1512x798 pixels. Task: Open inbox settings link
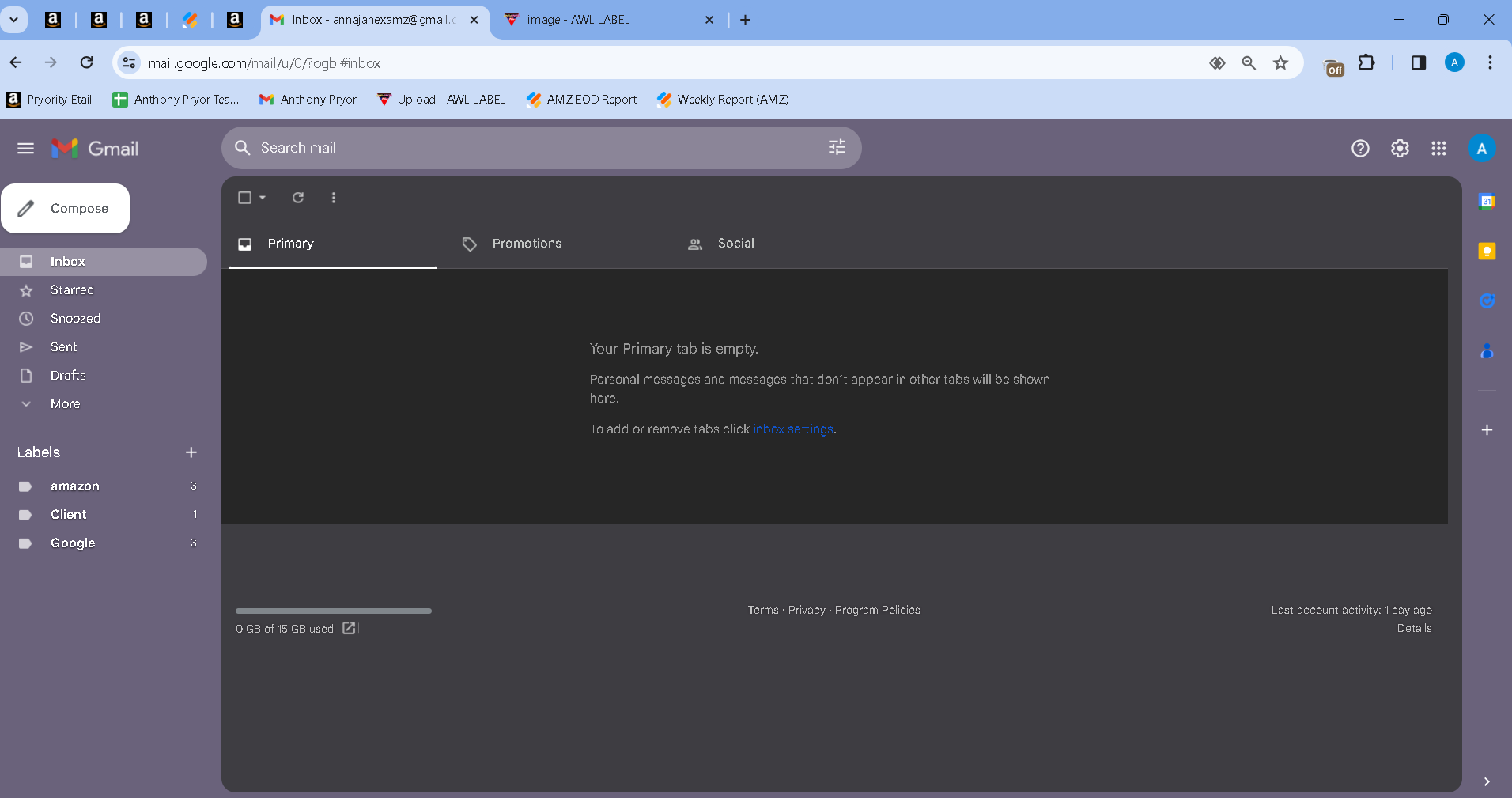(793, 429)
